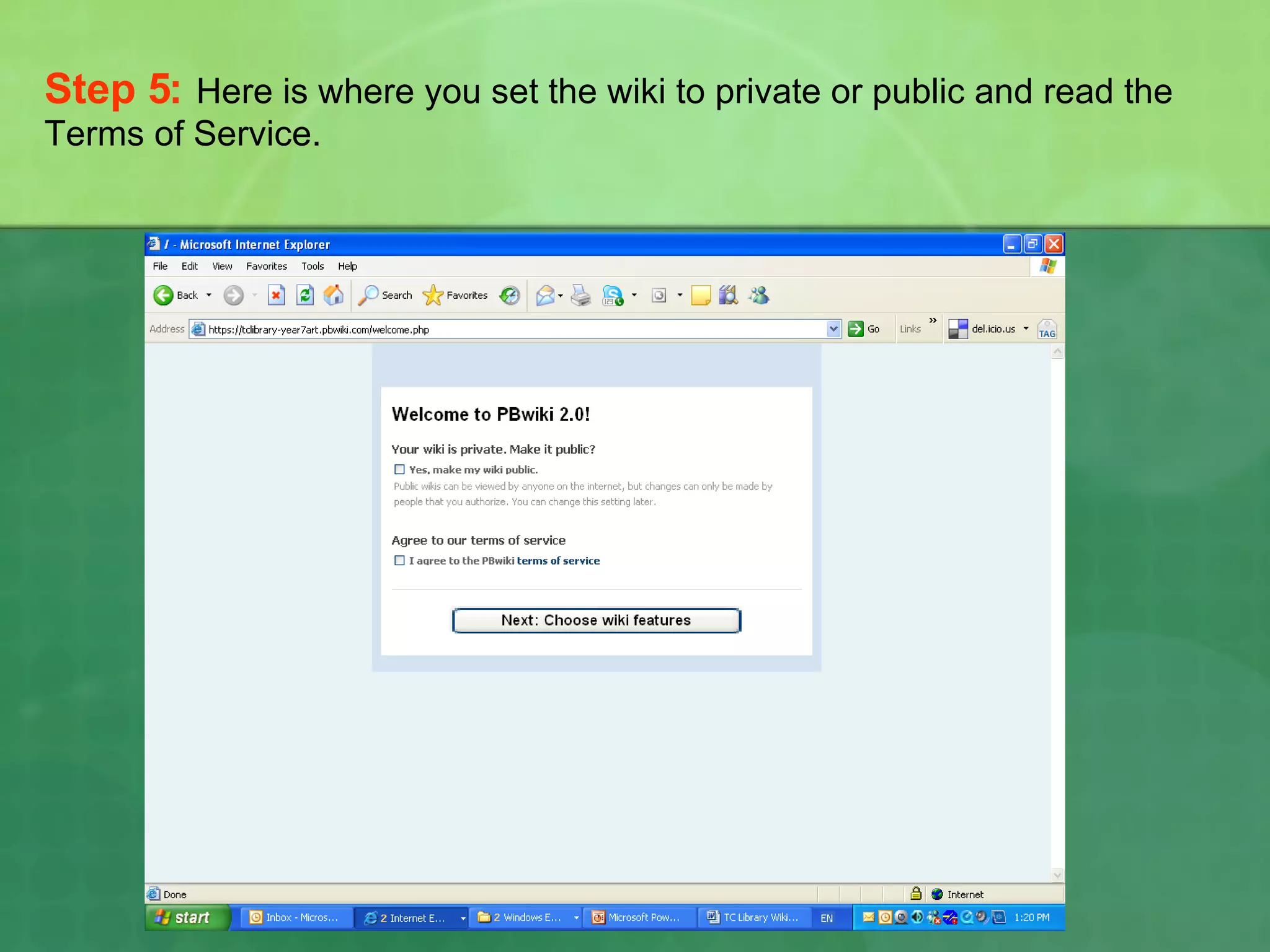The width and height of the screenshot is (1270, 952).
Task: Open the Messenger people icon
Action: click(x=758, y=296)
